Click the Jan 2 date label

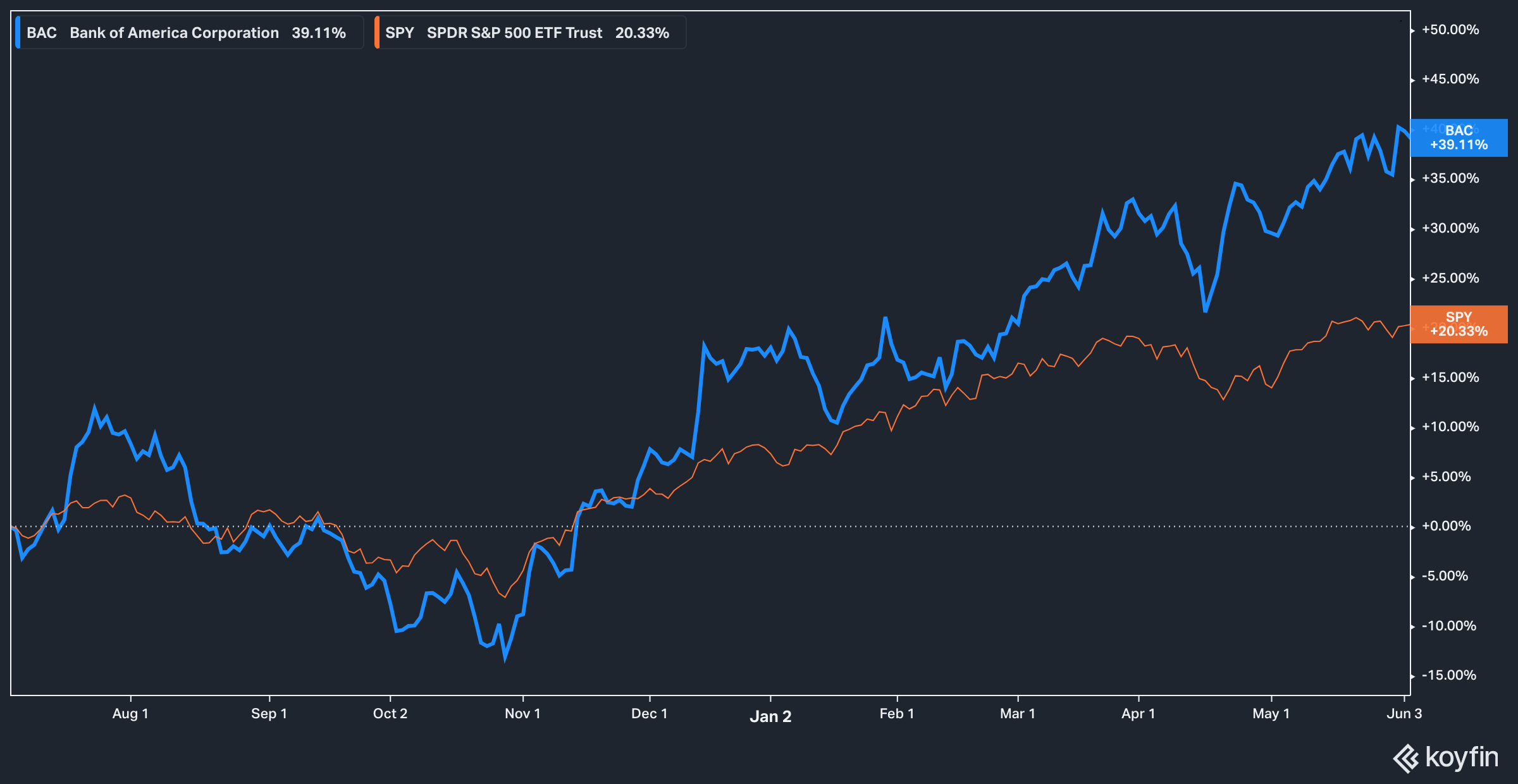pos(770,716)
